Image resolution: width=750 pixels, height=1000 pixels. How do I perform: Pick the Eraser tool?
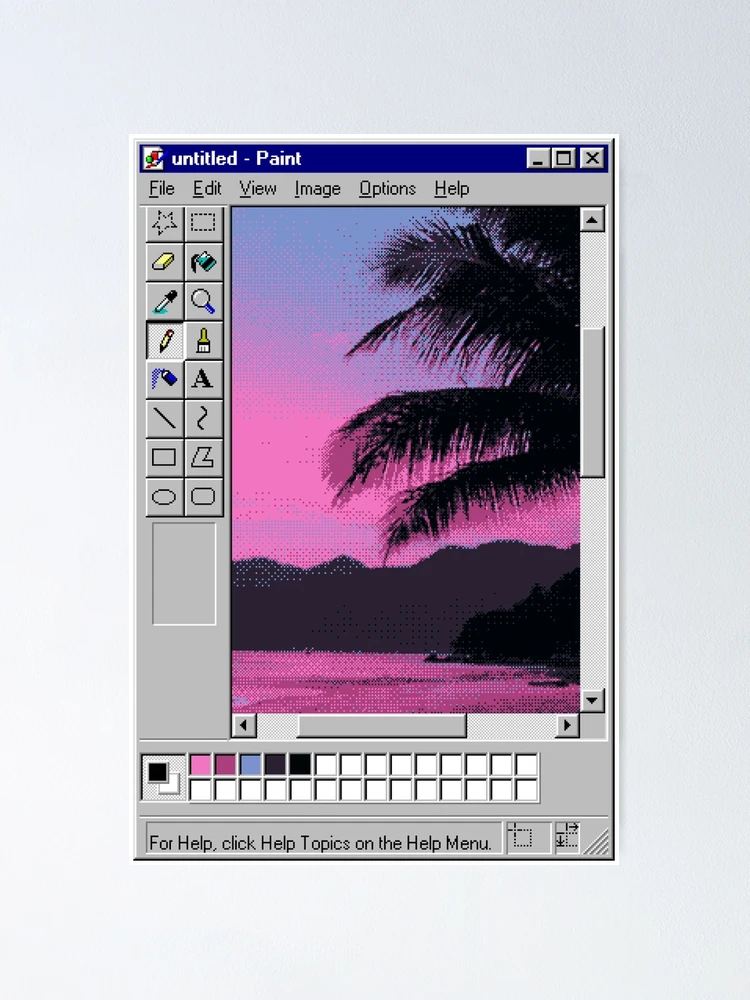pos(165,262)
